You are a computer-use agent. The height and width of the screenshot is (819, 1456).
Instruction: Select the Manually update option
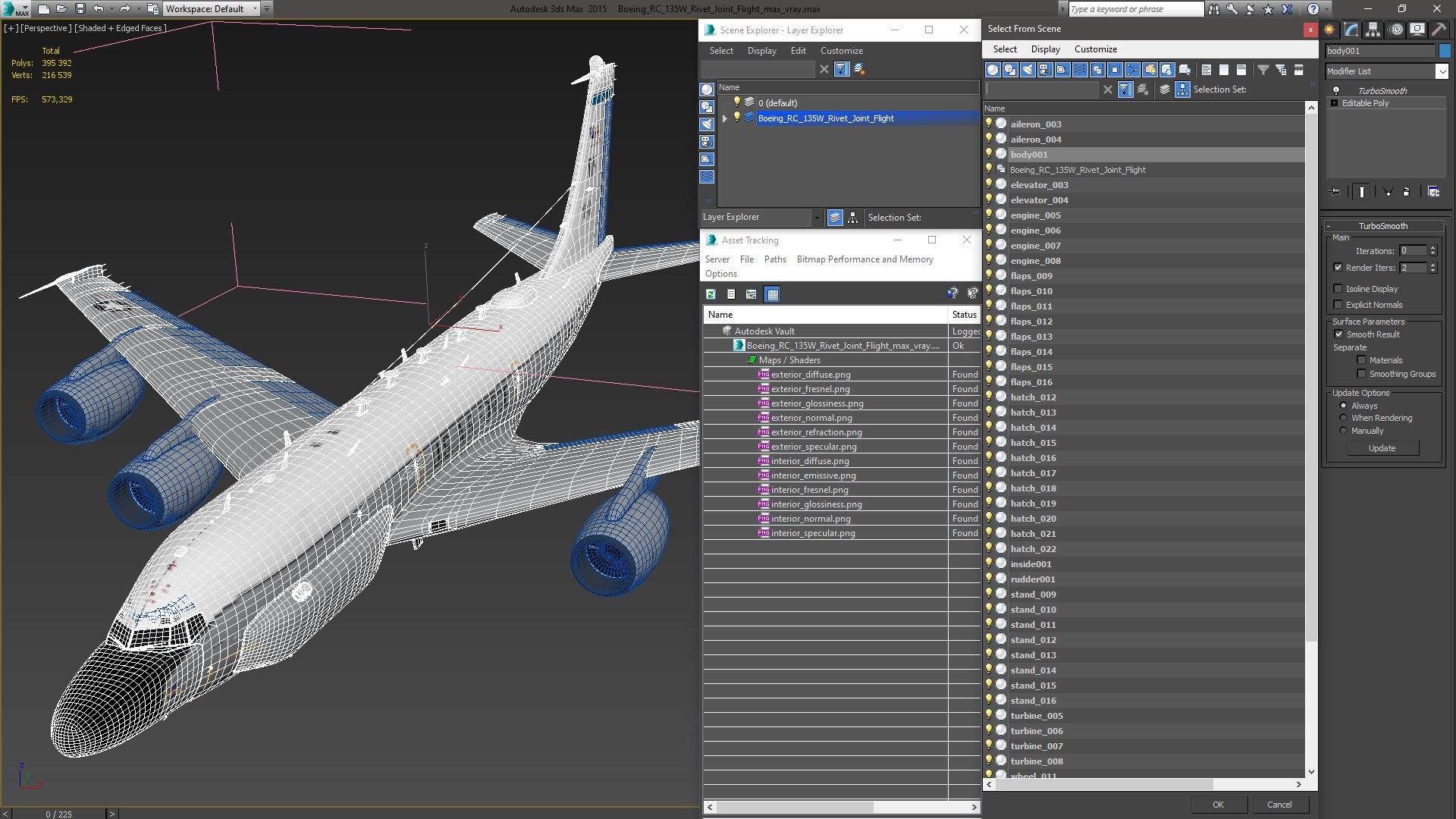[x=1343, y=431]
